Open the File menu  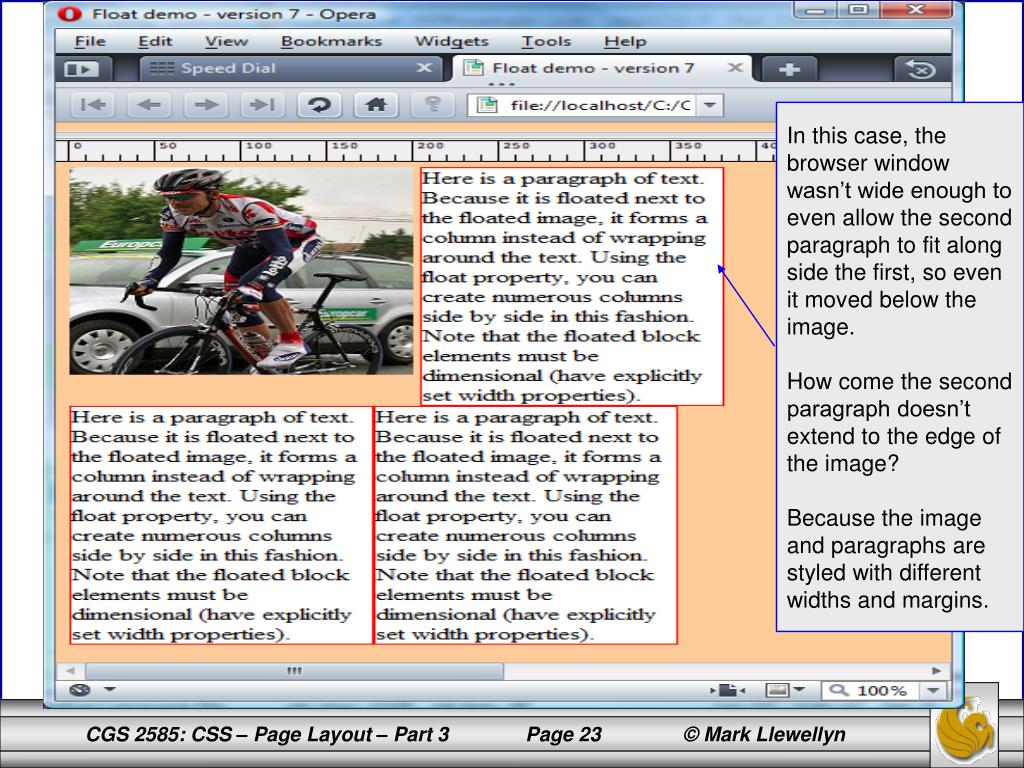coord(90,41)
